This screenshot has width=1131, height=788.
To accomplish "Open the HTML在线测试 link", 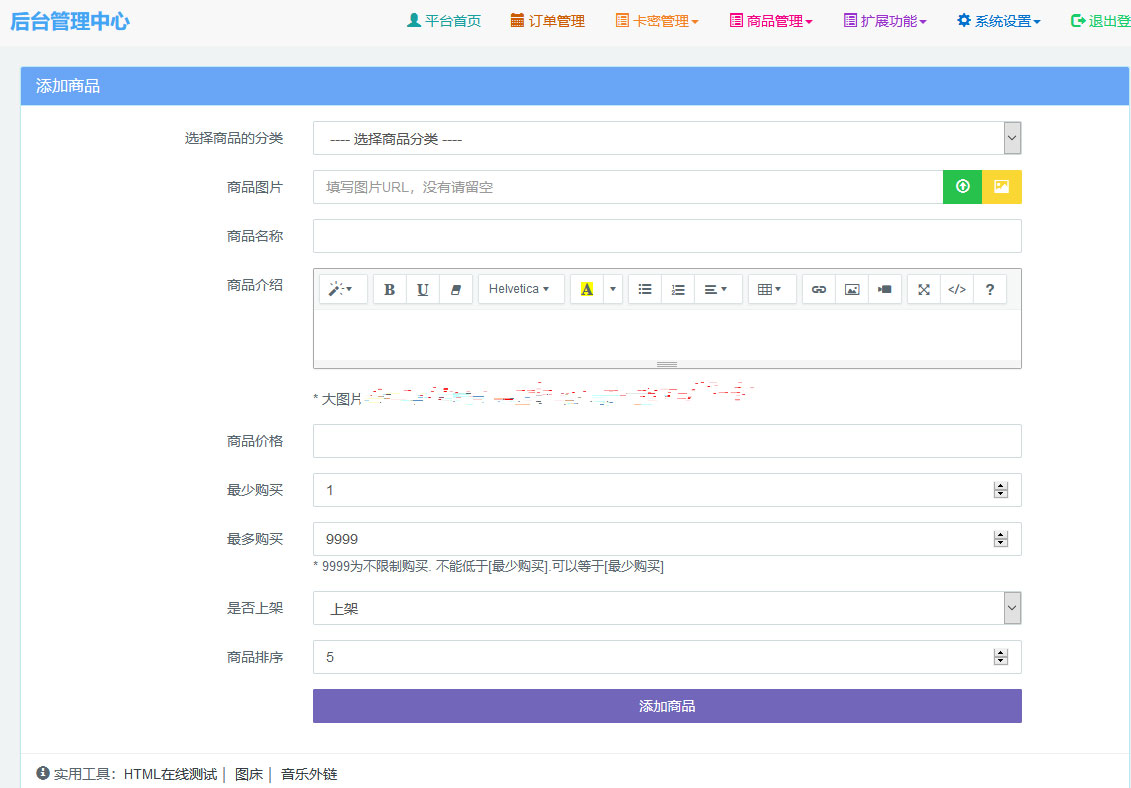I will pos(170,774).
